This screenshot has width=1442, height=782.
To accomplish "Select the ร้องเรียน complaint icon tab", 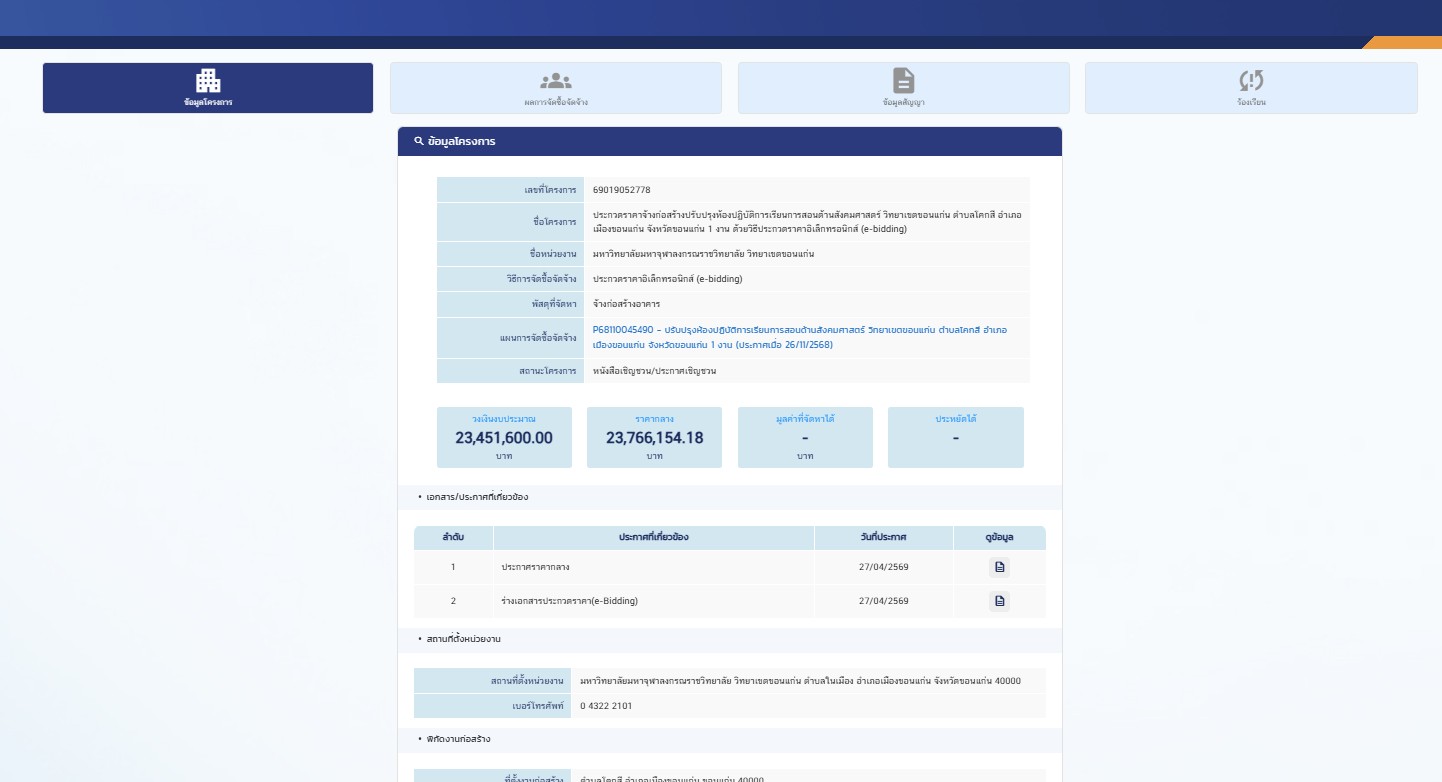I will click(x=1251, y=81).
